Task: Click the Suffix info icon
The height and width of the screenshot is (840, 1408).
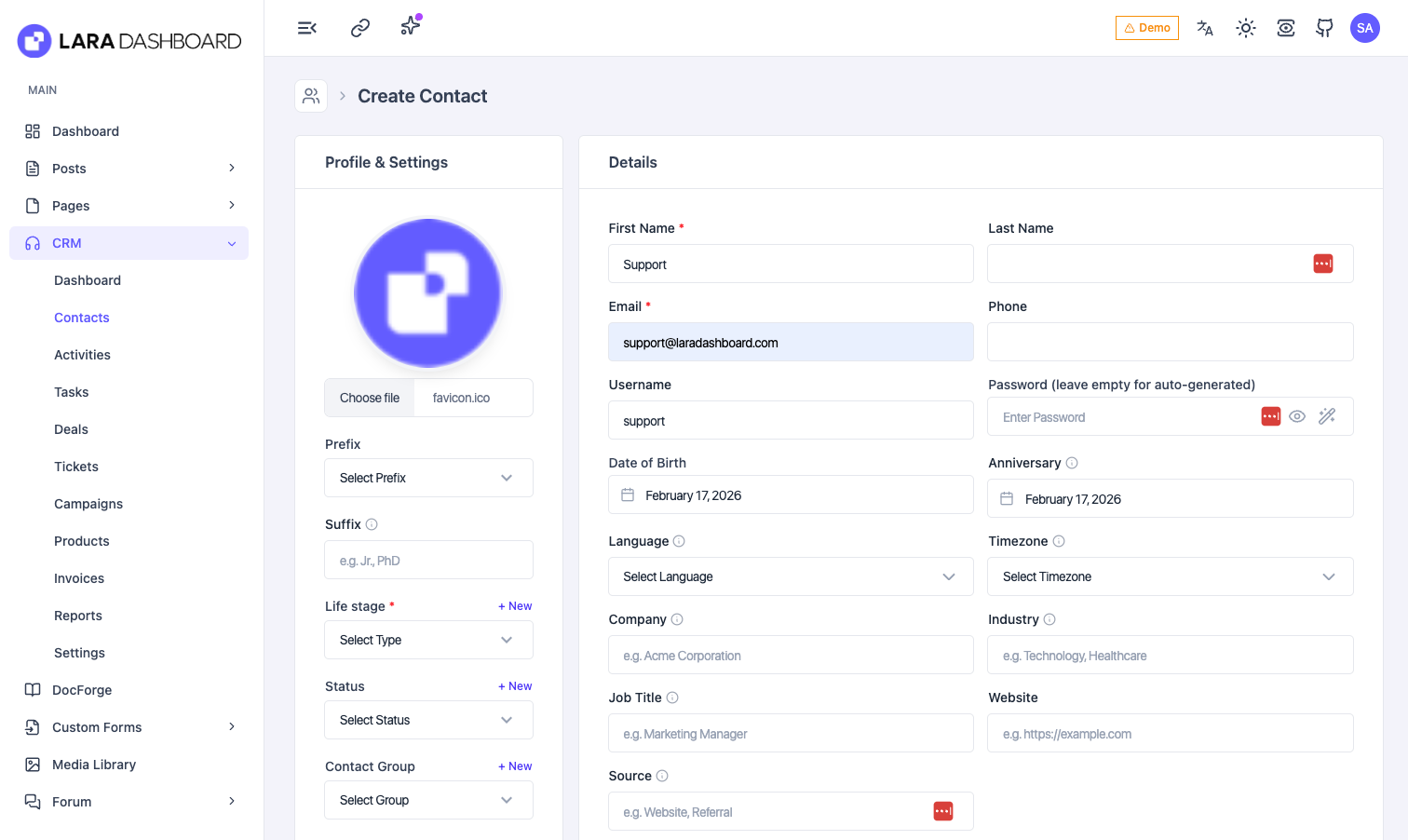Action: pos(372,524)
